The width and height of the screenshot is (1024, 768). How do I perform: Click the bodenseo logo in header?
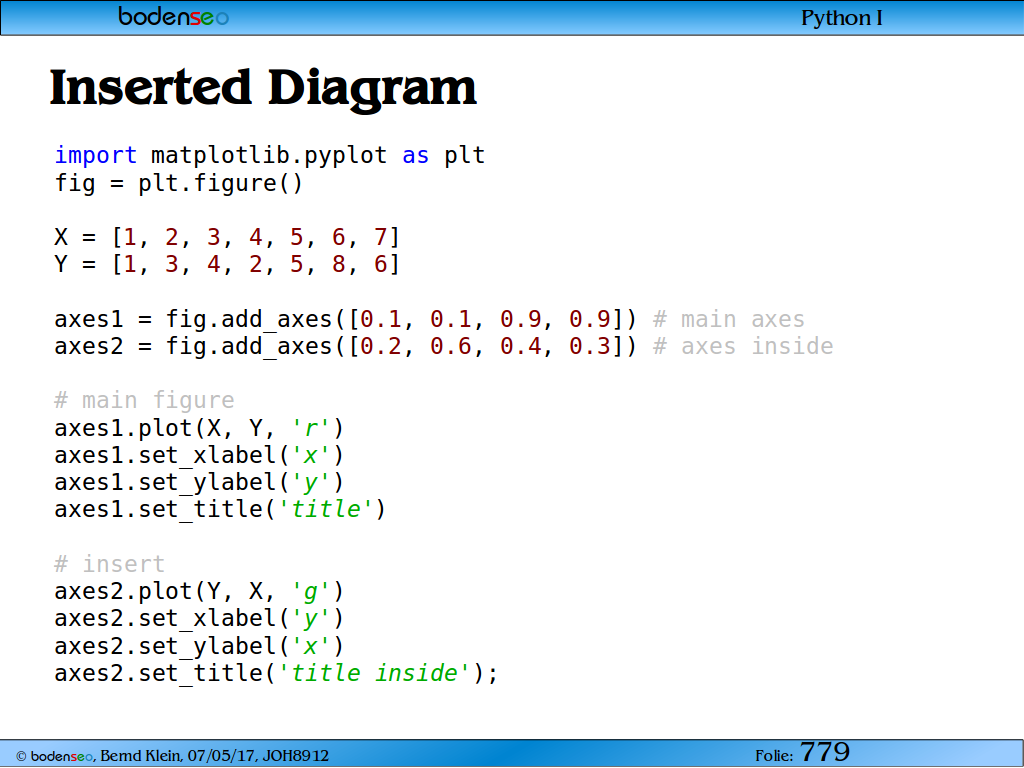point(174,16)
